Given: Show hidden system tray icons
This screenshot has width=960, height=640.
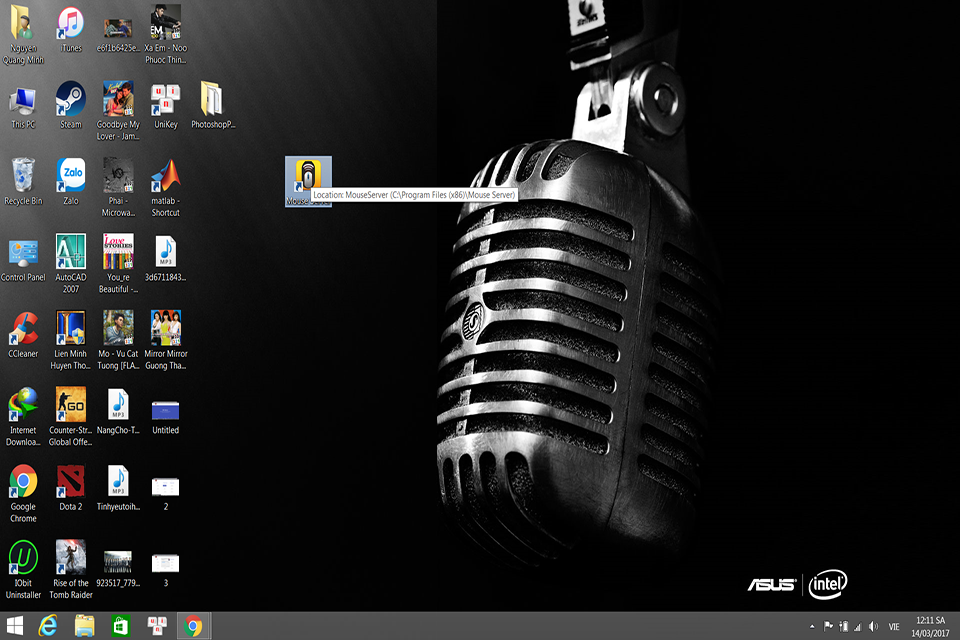Looking at the screenshot, I should point(812,627).
